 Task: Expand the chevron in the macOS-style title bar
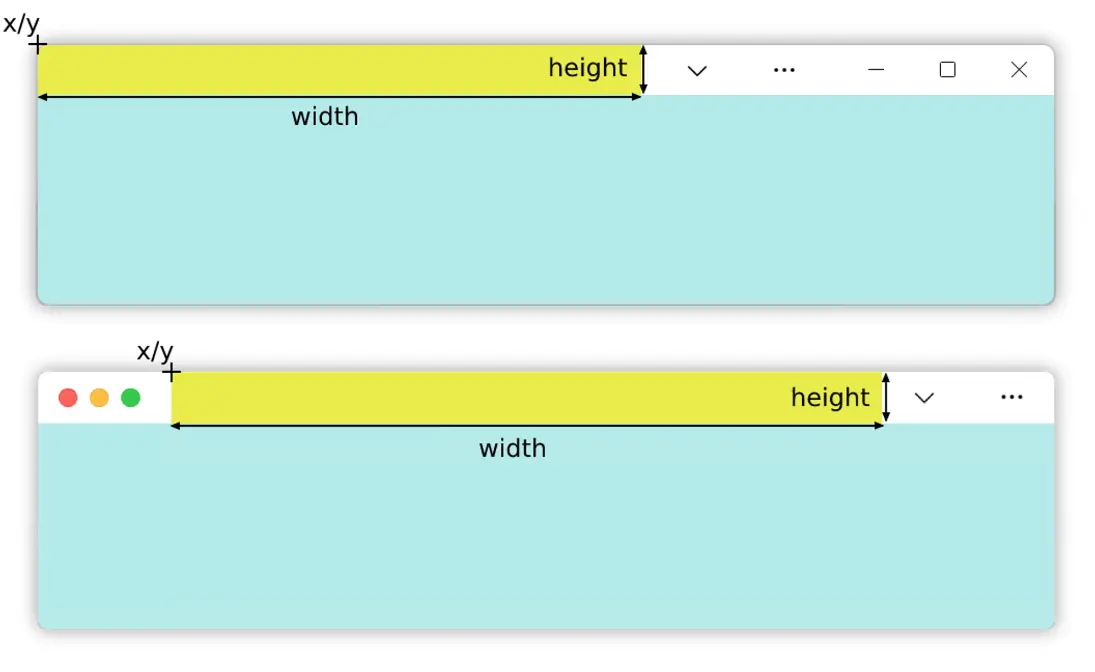924,398
